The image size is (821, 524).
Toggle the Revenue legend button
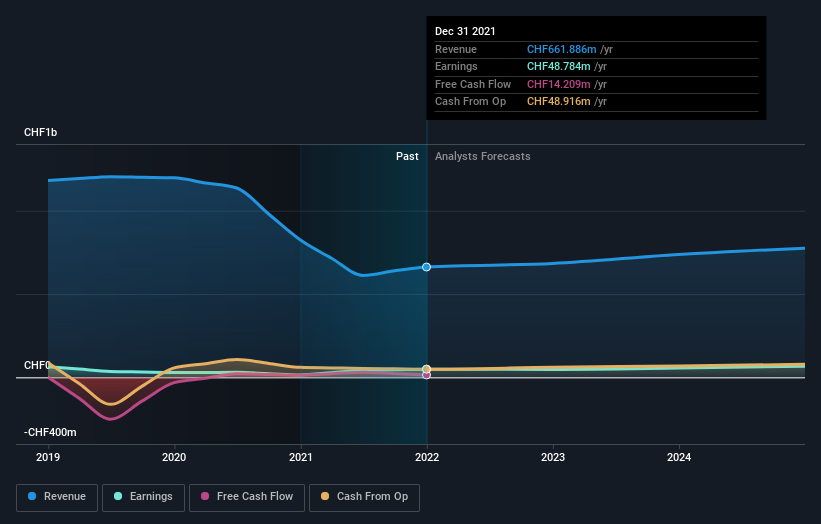(x=57, y=497)
